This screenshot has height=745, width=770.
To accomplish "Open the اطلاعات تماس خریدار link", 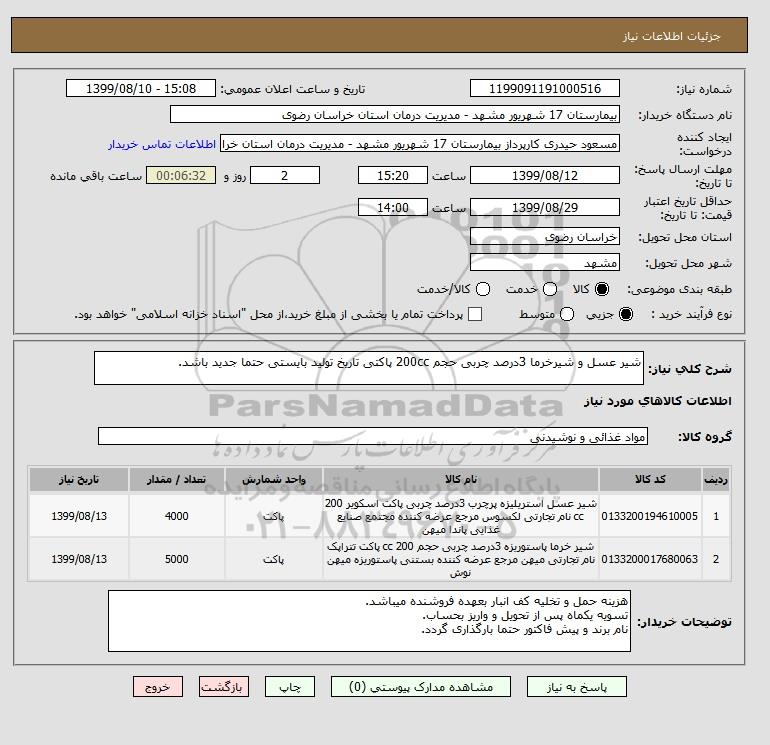I will pyautogui.click(x=162, y=144).
